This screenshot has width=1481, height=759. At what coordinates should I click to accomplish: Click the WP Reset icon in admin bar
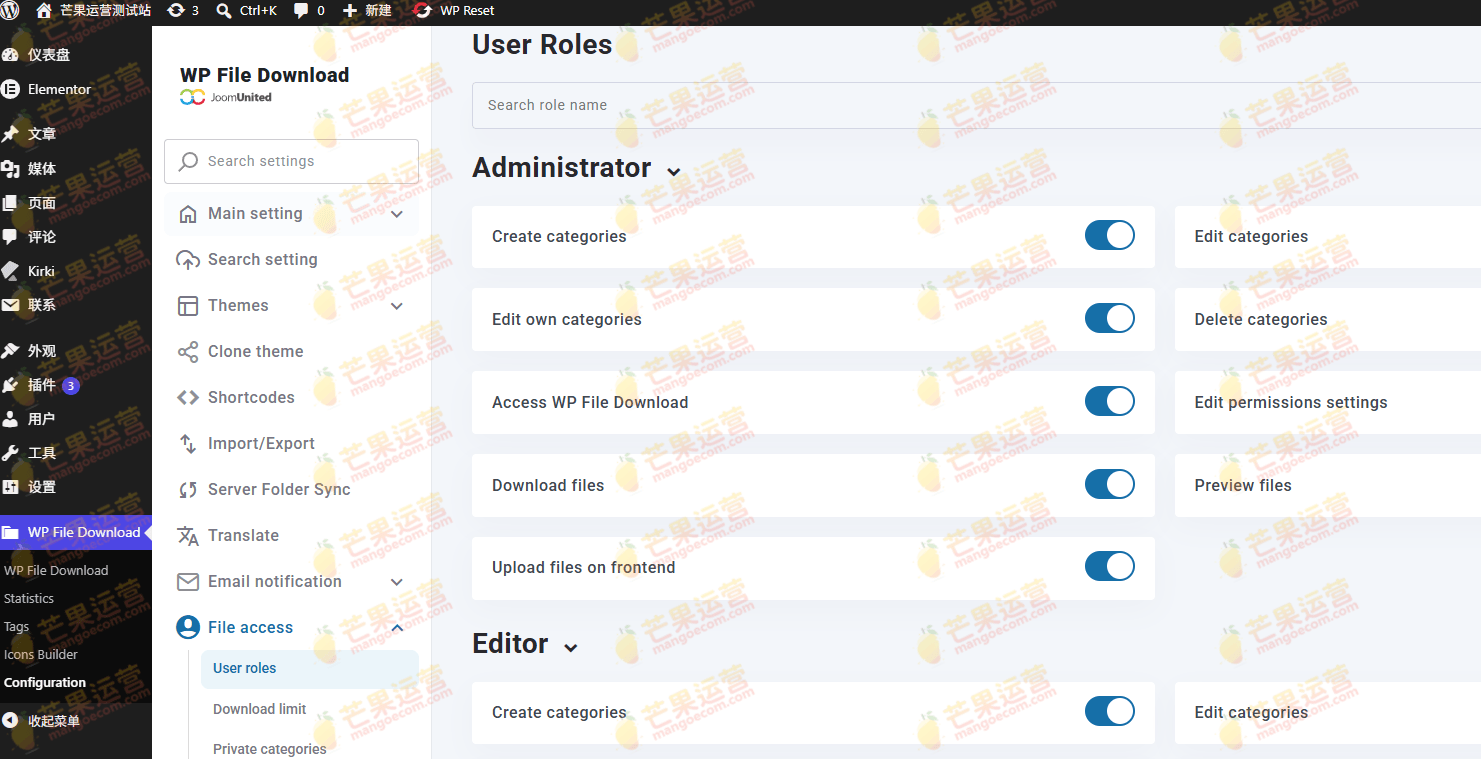[x=422, y=10]
